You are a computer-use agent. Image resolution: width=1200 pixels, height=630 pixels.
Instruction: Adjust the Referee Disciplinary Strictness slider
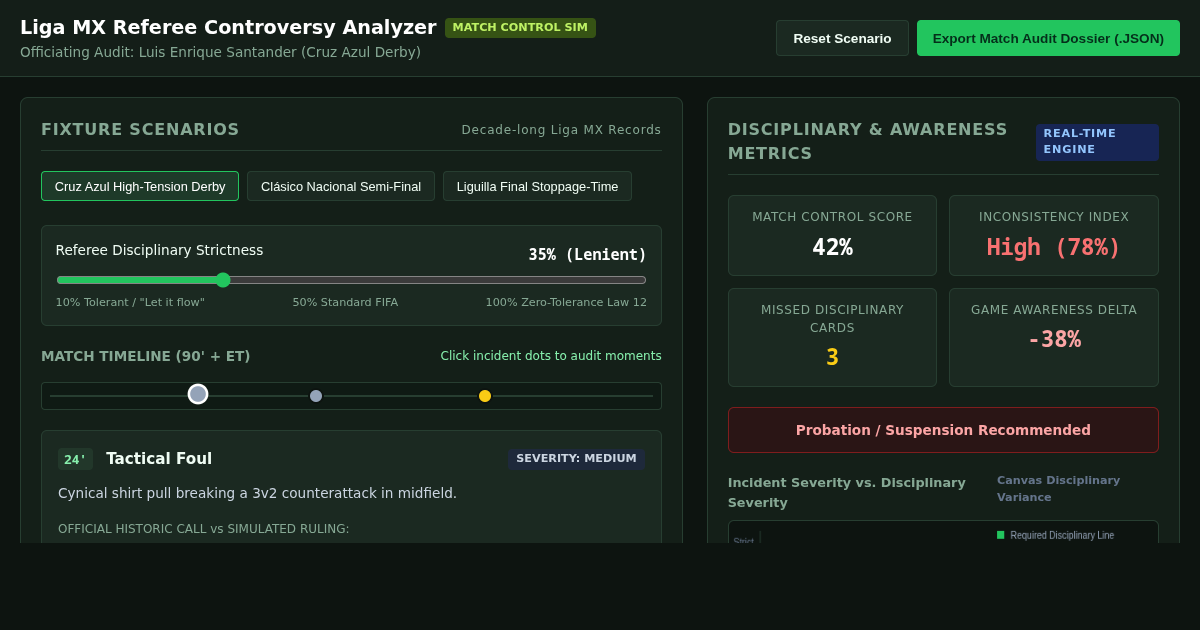[351, 280]
